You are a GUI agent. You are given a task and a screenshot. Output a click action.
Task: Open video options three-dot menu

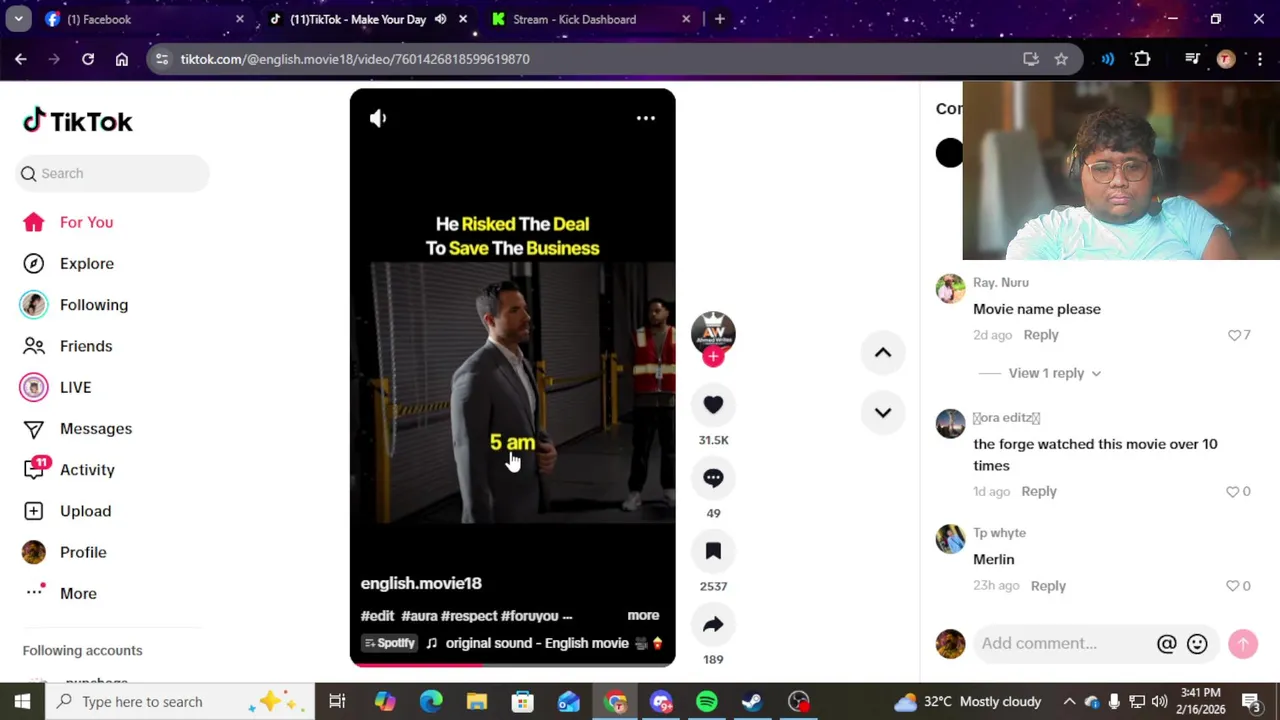(x=646, y=118)
